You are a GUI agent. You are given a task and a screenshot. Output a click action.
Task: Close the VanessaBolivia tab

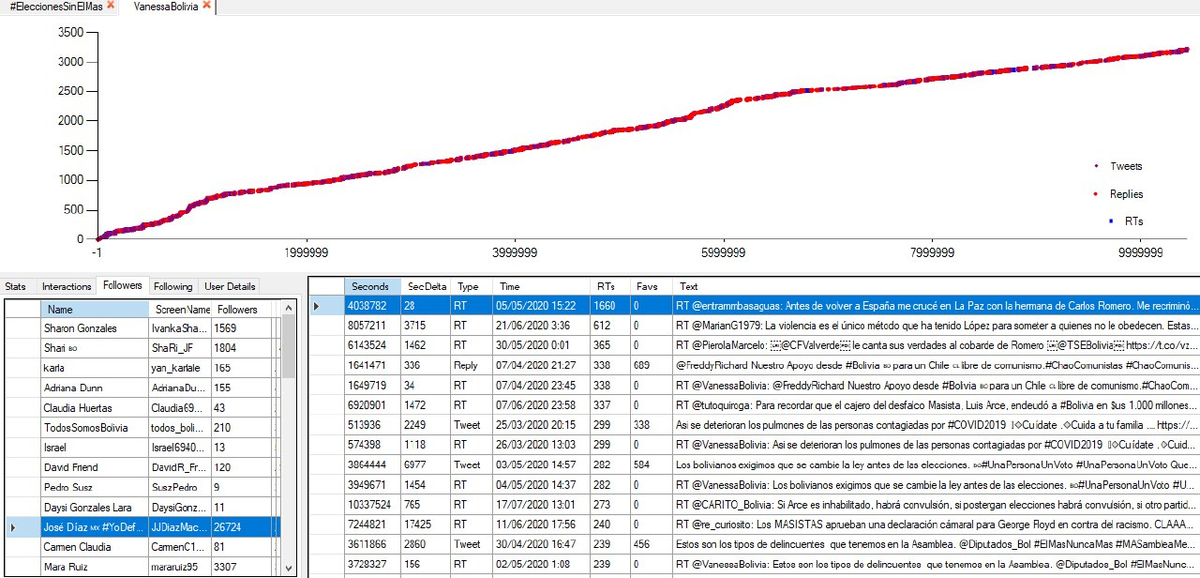click(206, 6)
